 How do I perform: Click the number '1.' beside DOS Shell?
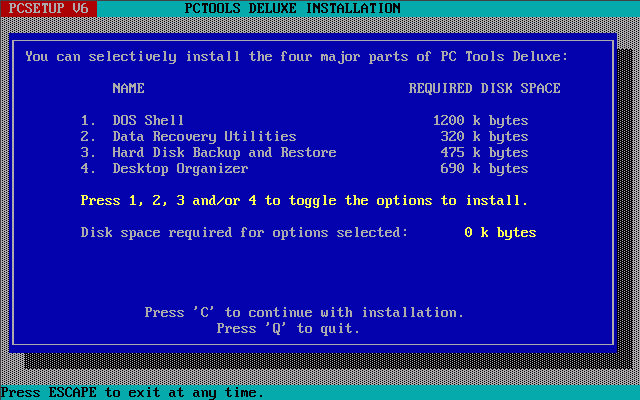tap(88, 120)
